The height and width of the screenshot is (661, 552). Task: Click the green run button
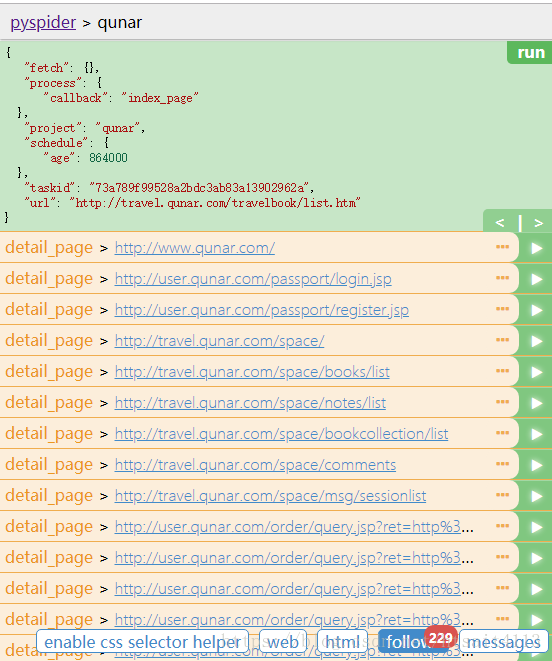[530, 53]
